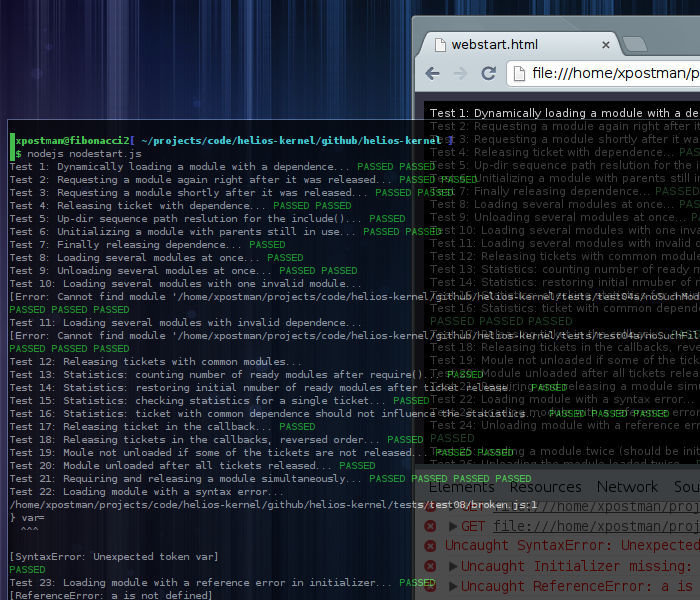The image size is (700, 600).
Task: Click browser PASSED PASSED PASSED green line
Action: 501,321
